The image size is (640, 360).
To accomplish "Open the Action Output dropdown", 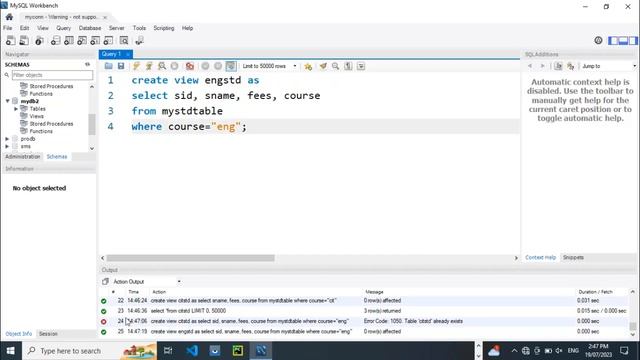I will coord(147,282).
